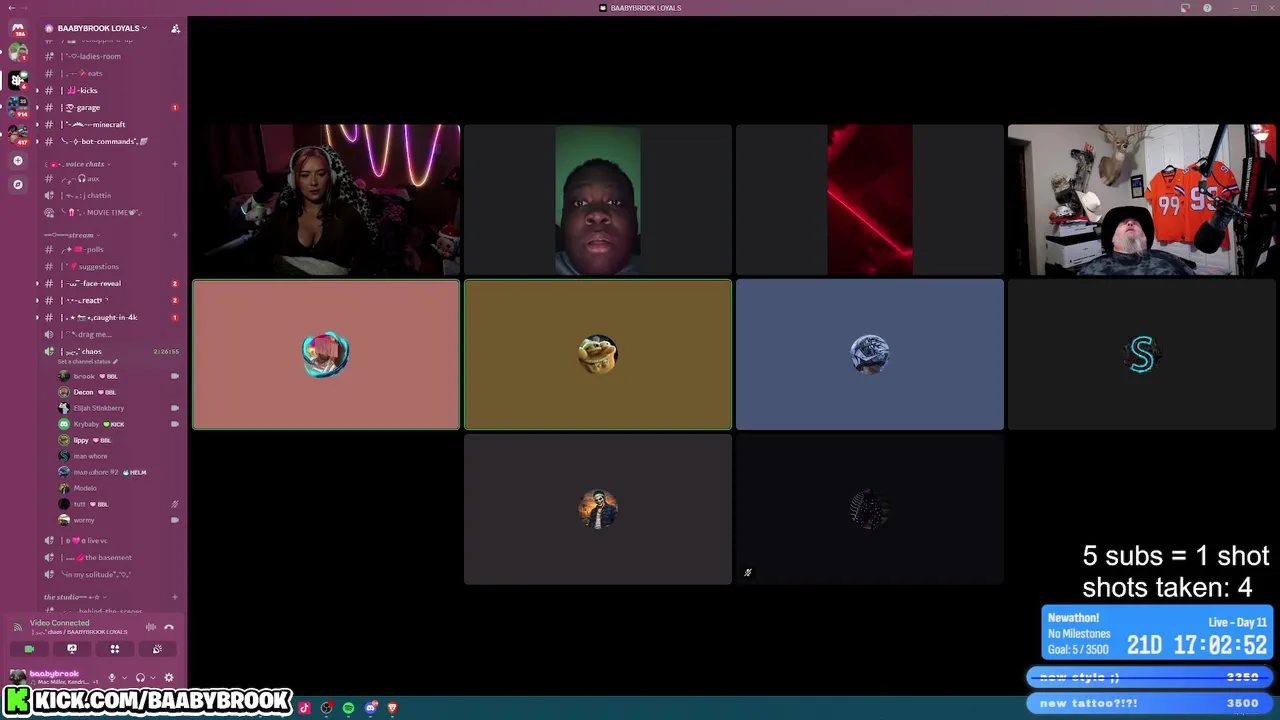The image size is (1280, 720).
Task: Open Spotify icon in taskbar
Action: pos(348,708)
